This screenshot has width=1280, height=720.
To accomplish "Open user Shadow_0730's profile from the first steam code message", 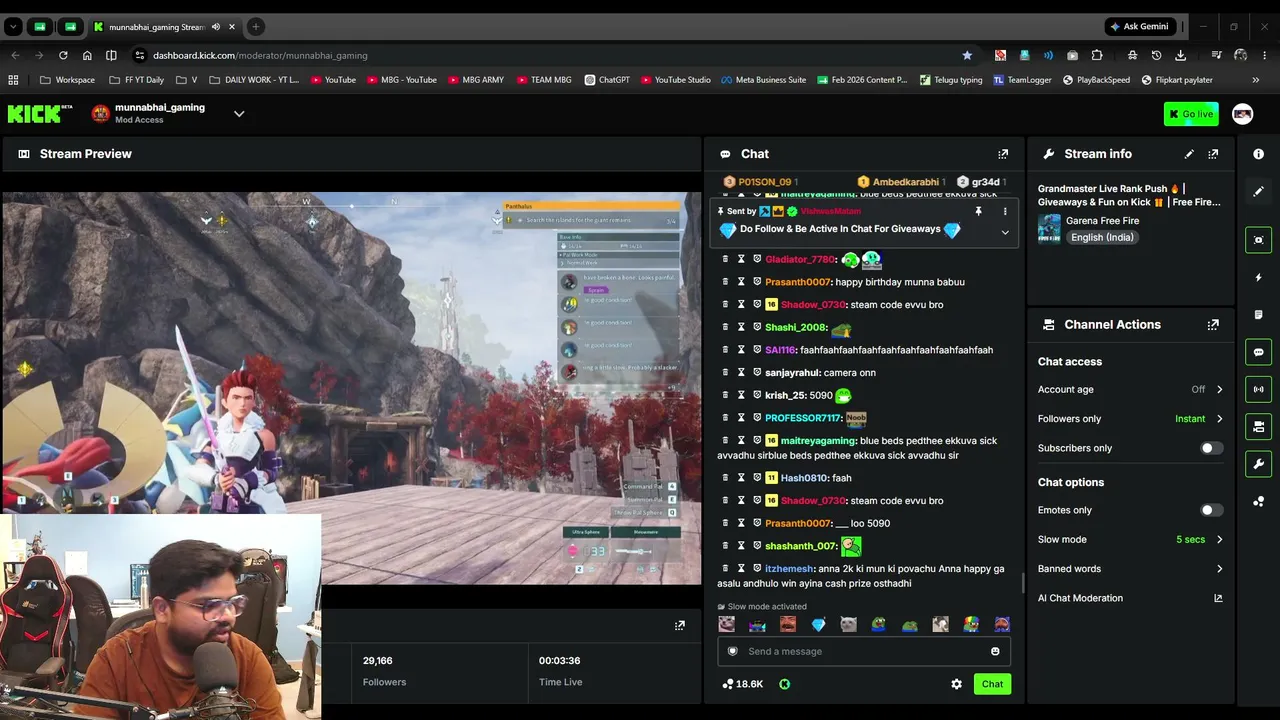I will coord(813,305).
